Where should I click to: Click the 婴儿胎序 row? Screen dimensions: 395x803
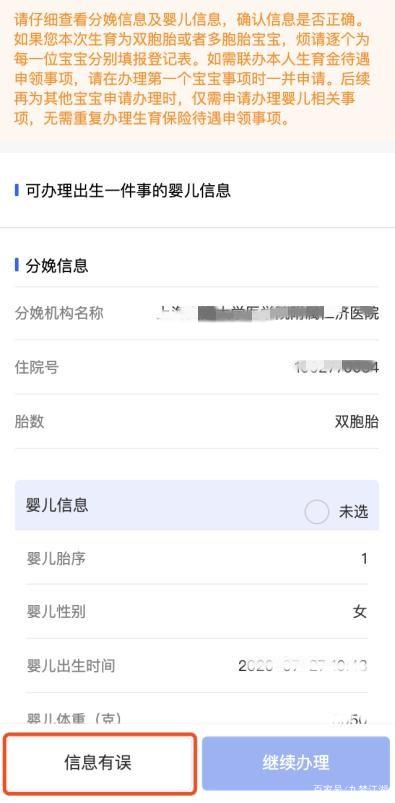tap(197, 558)
